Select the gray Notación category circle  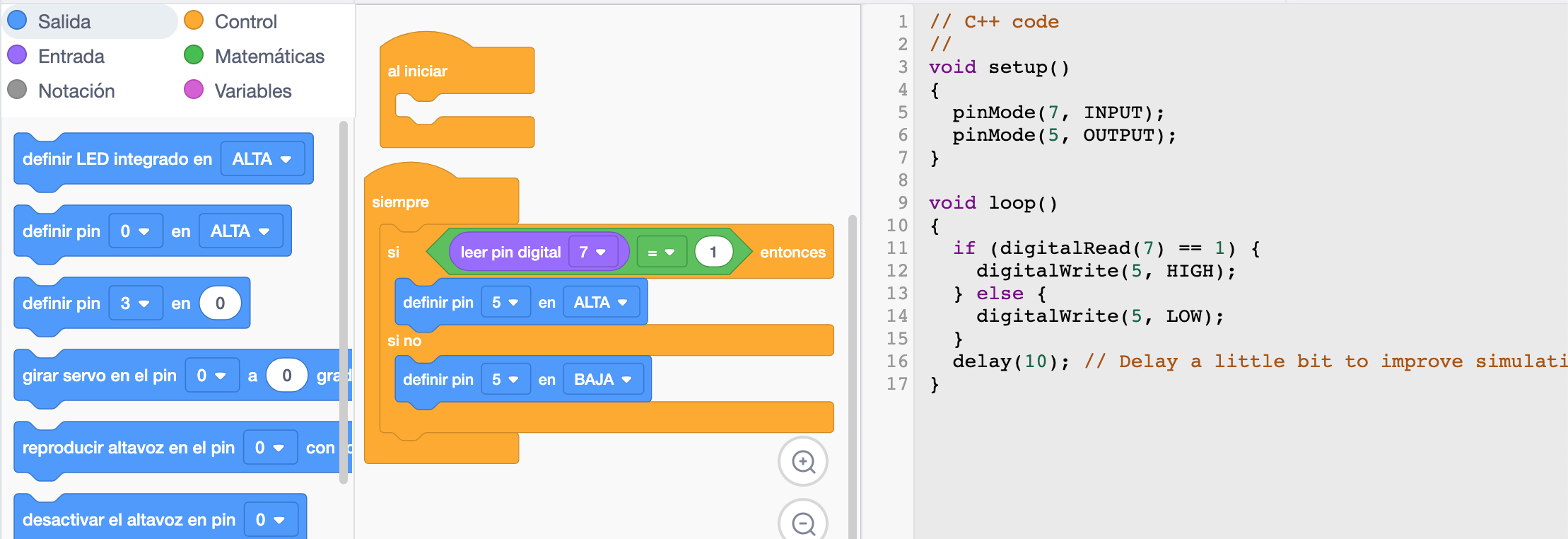point(17,91)
